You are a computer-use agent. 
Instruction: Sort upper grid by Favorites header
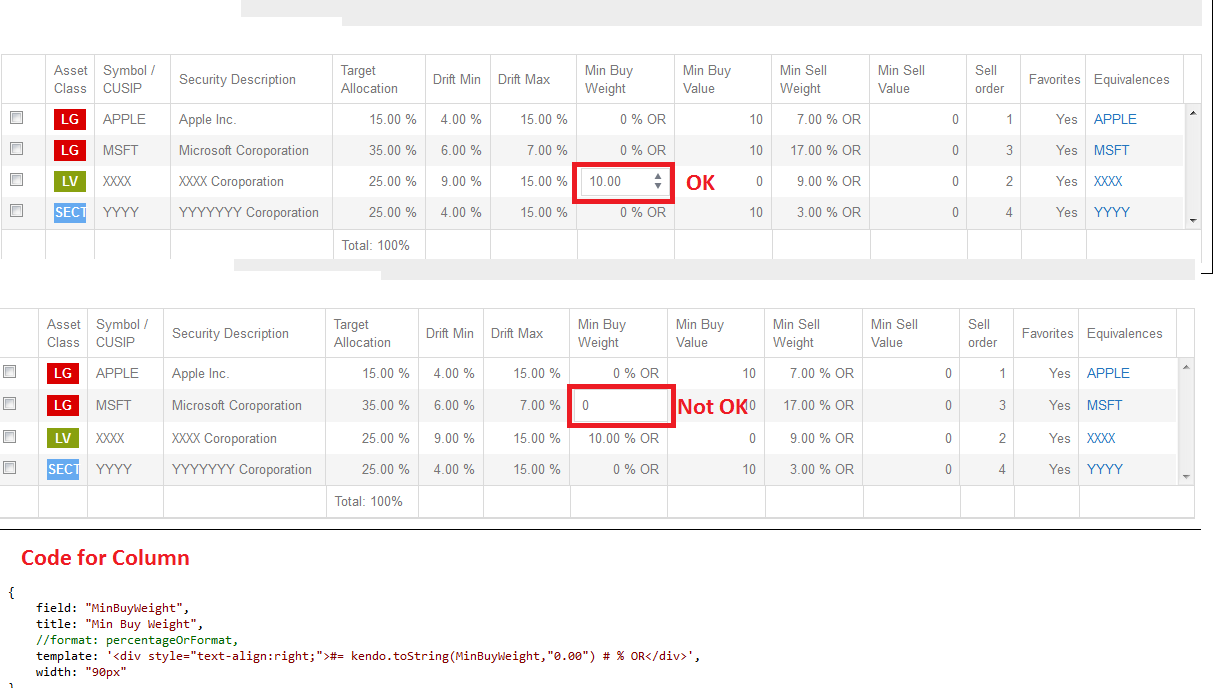(1055, 79)
